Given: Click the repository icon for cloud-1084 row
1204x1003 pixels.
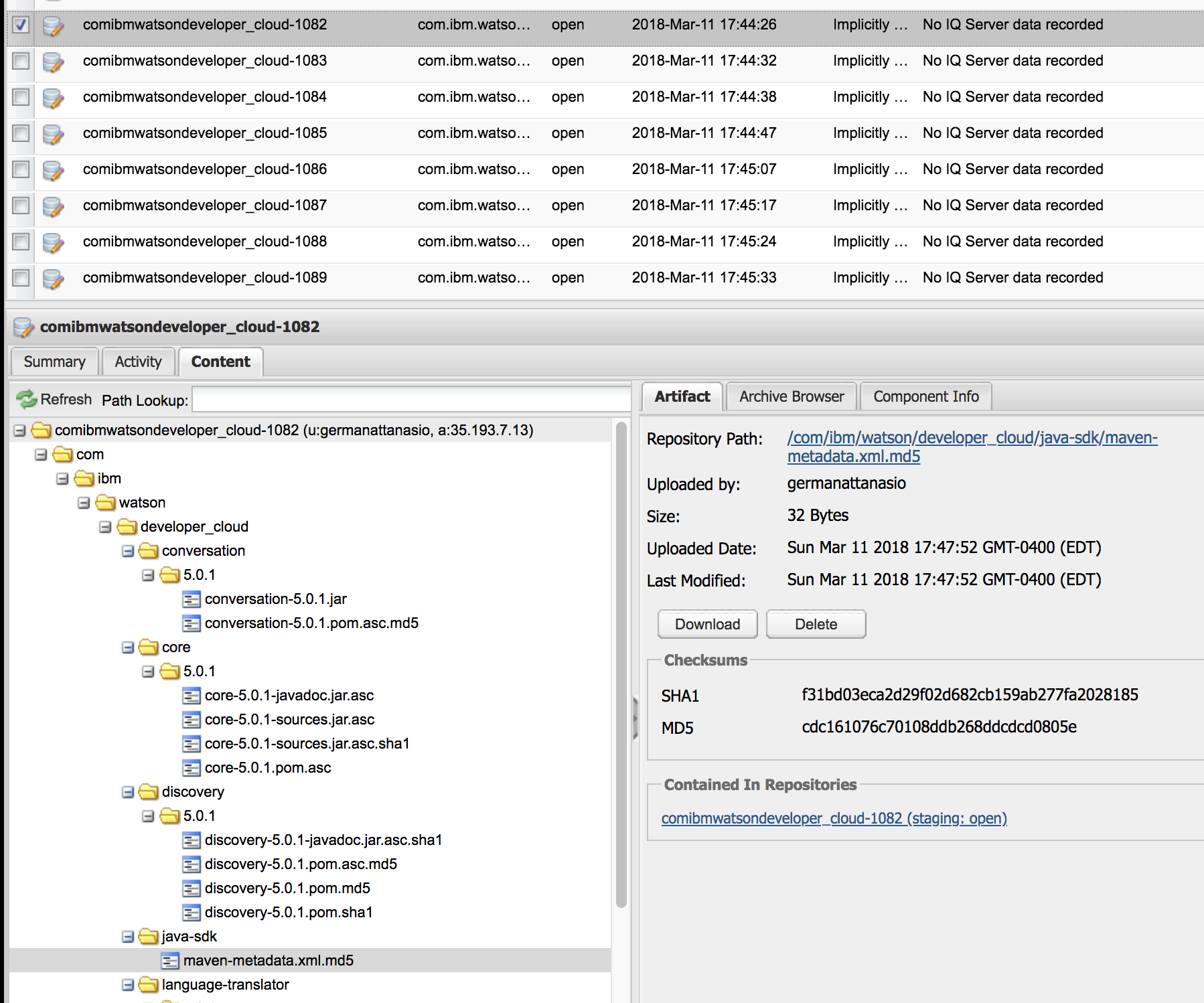Looking at the screenshot, I should pyautogui.click(x=53, y=98).
